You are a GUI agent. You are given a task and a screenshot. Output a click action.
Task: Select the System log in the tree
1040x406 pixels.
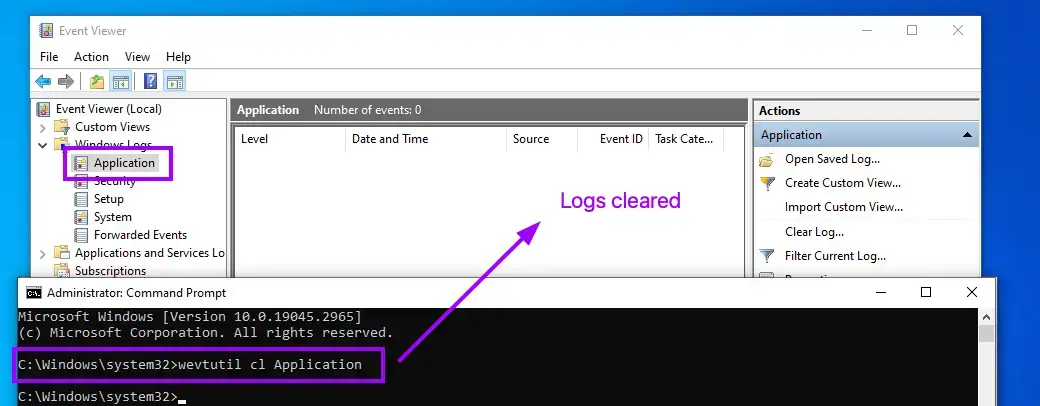[x=113, y=217]
